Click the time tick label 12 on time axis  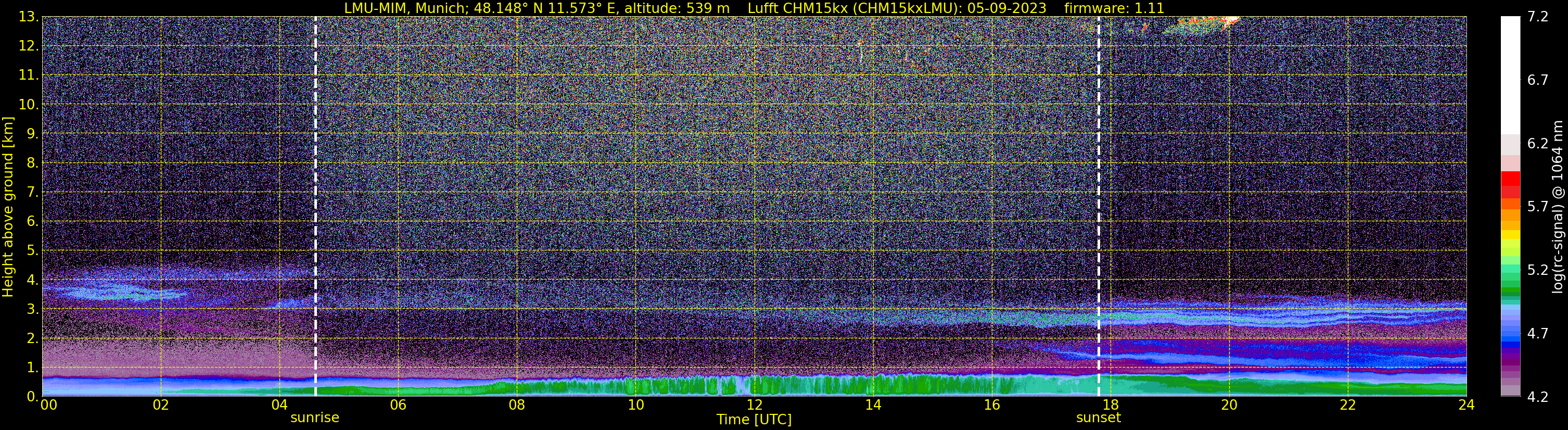coord(754,405)
